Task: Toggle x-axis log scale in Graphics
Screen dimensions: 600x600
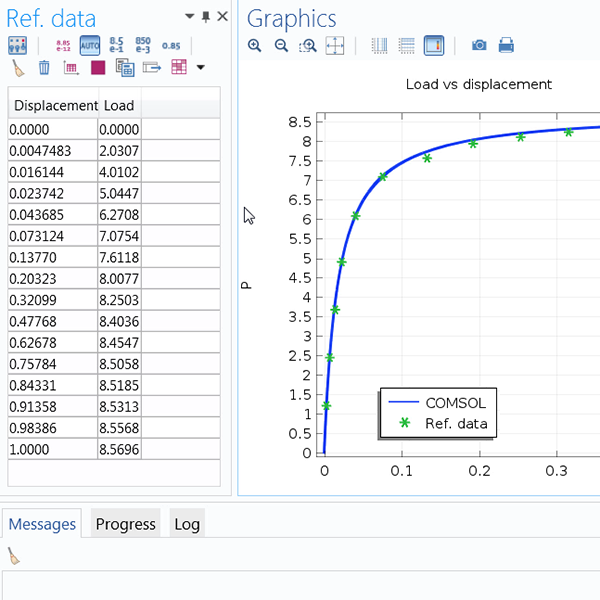Action: (x=380, y=46)
